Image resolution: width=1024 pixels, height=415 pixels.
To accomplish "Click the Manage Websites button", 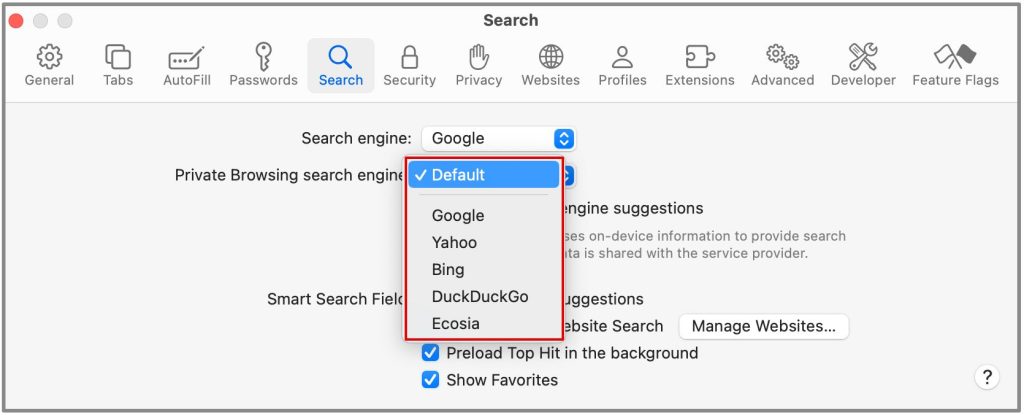I will coord(763,326).
